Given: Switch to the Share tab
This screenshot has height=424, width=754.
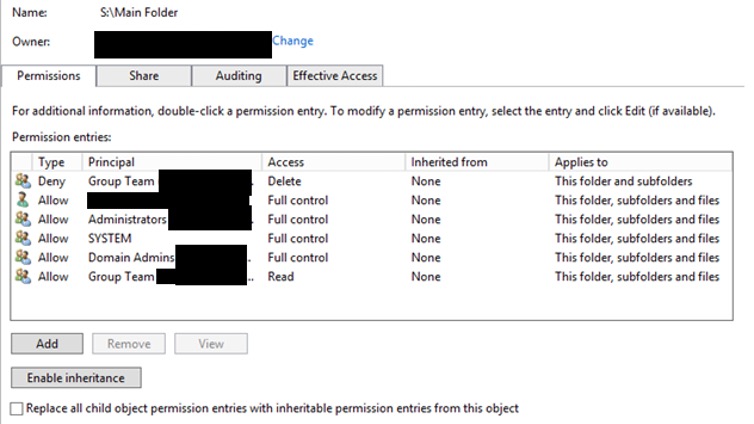Looking at the screenshot, I should tap(143, 76).
